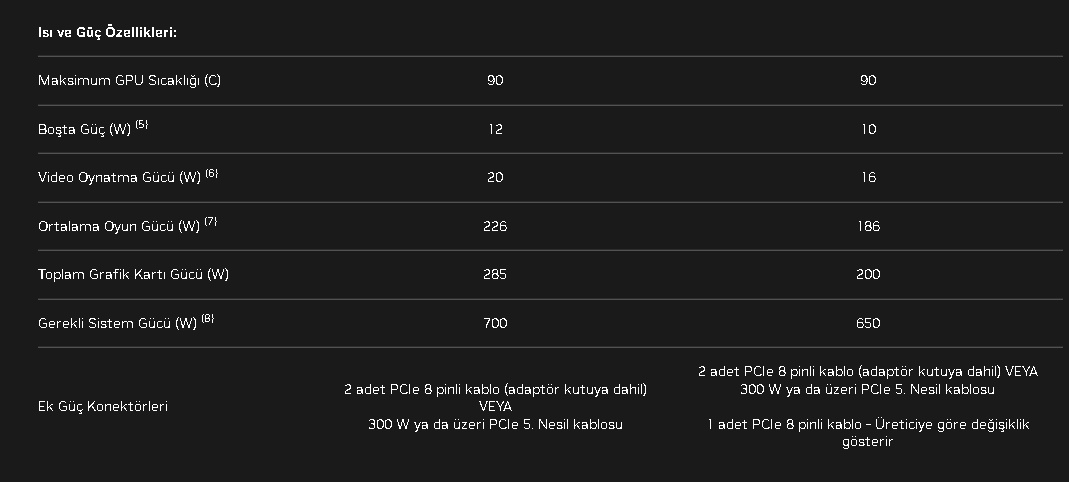This screenshot has width=1069, height=482.
Task: Select the Ek Güç Konektörleri row label
Action: 103,407
